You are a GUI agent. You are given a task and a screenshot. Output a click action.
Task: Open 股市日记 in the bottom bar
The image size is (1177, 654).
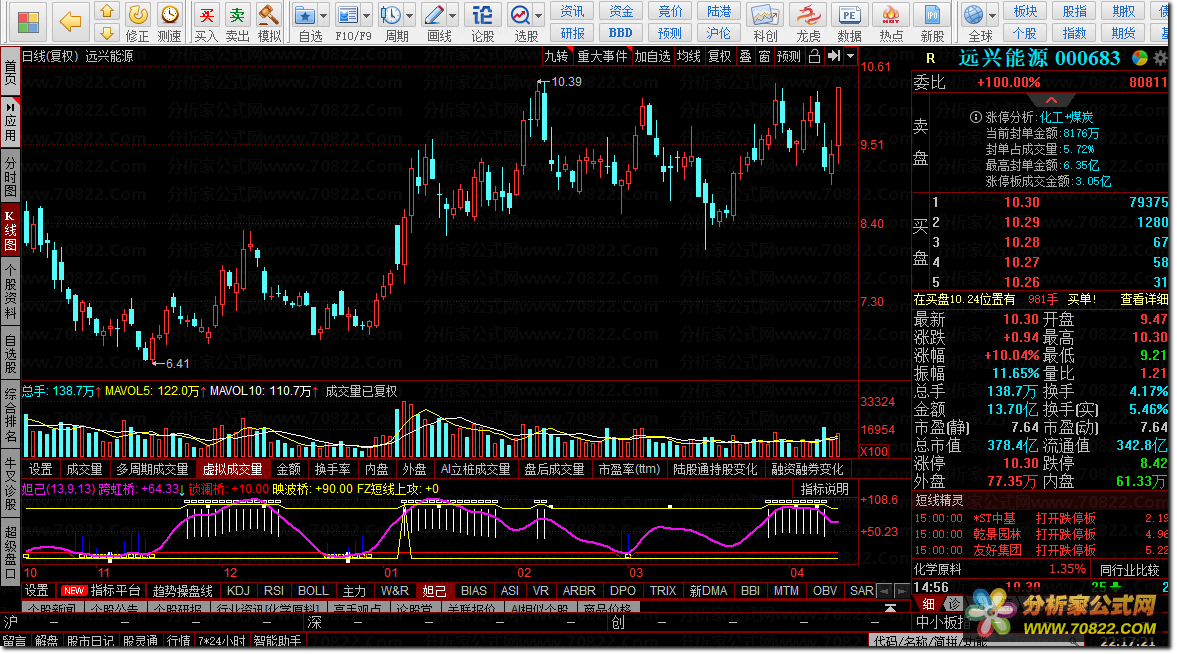coord(91,640)
